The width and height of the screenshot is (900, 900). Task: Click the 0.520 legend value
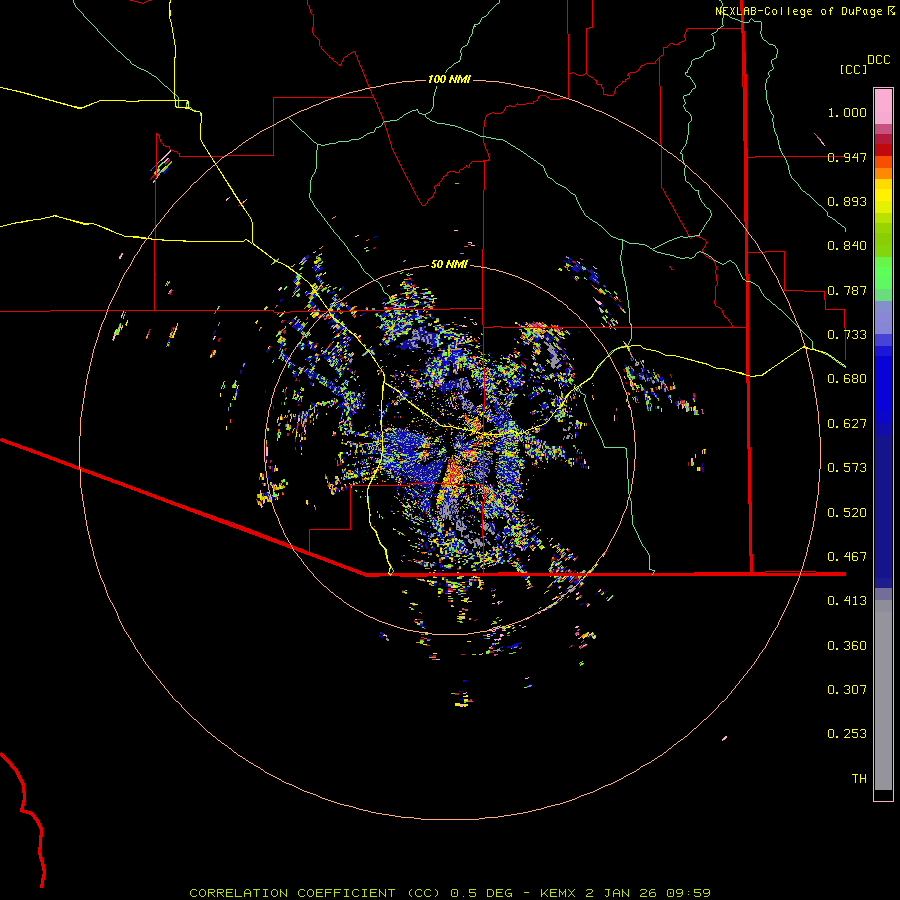click(x=847, y=513)
